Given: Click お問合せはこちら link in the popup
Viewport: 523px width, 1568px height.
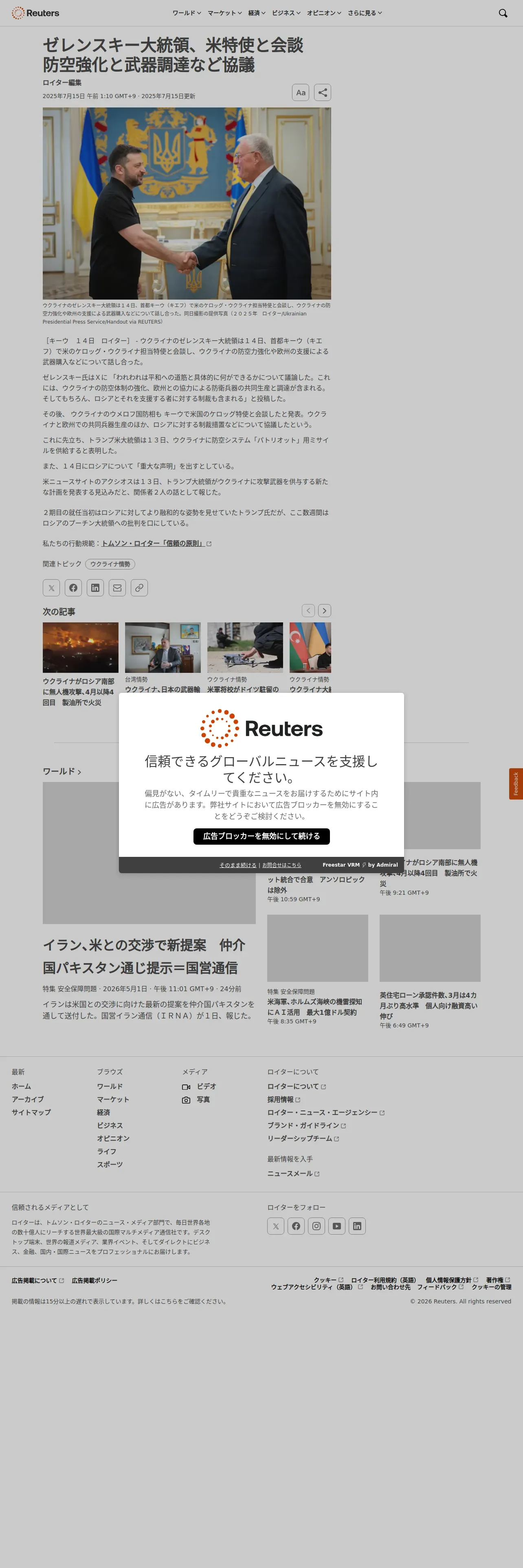Looking at the screenshot, I should [x=281, y=865].
